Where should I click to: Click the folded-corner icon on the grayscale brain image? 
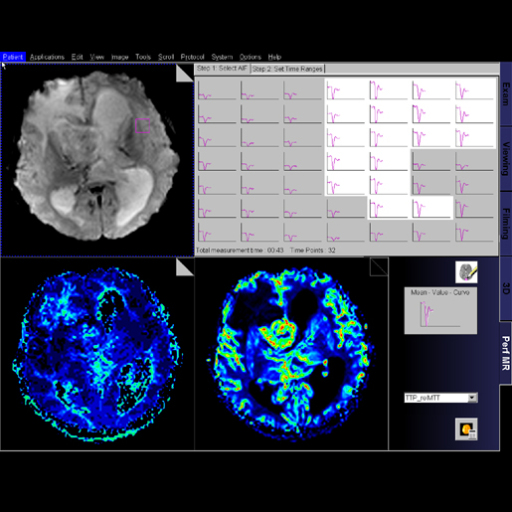point(185,73)
